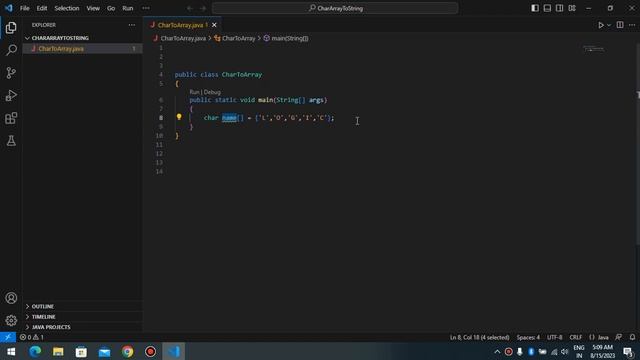Launch Microsoft Edge from taskbar
The height and width of the screenshot is (360, 640).
[x=35, y=351]
